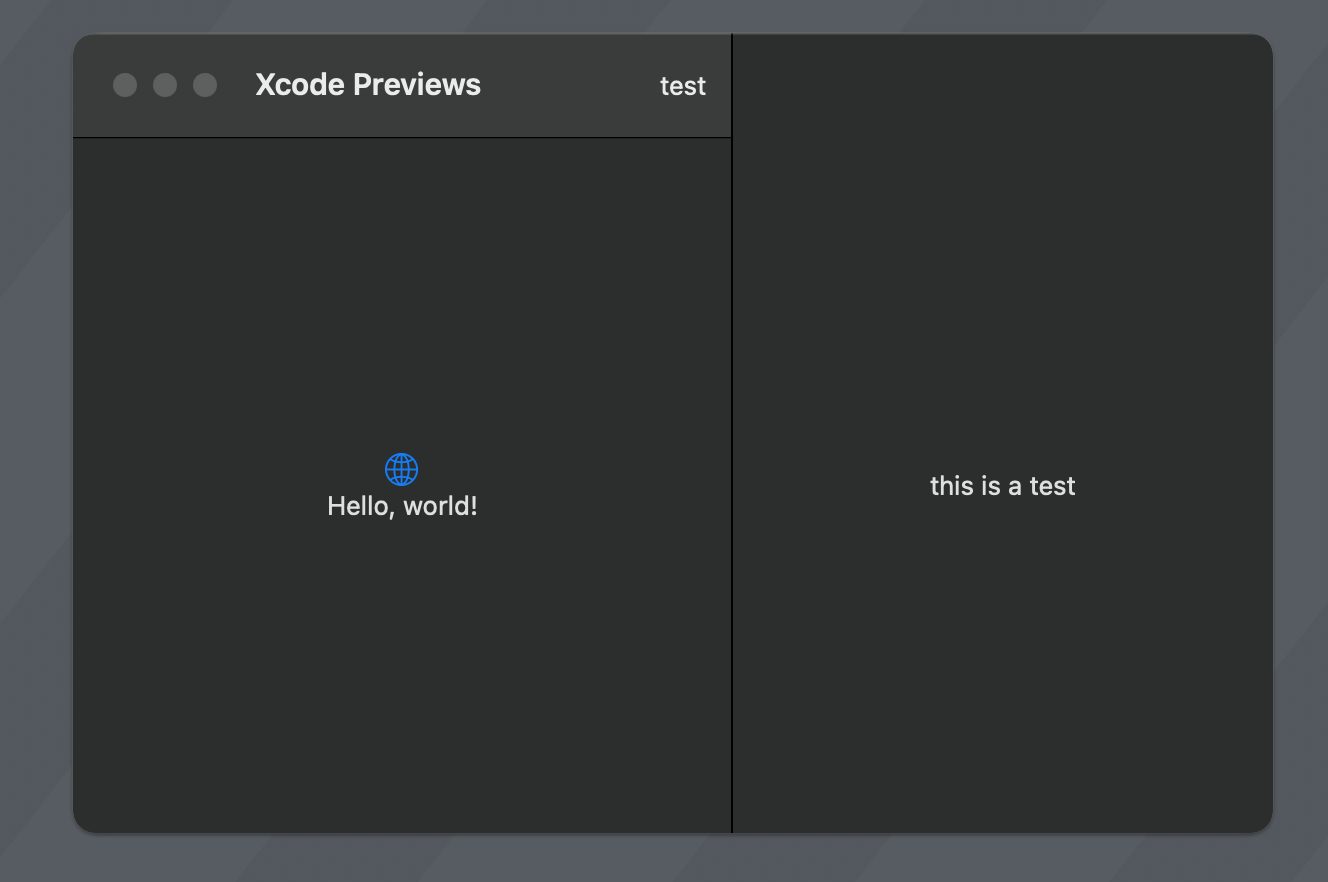Click the "test" toolbar button
The width and height of the screenshot is (1328, 882).
(x=683, y=86)
